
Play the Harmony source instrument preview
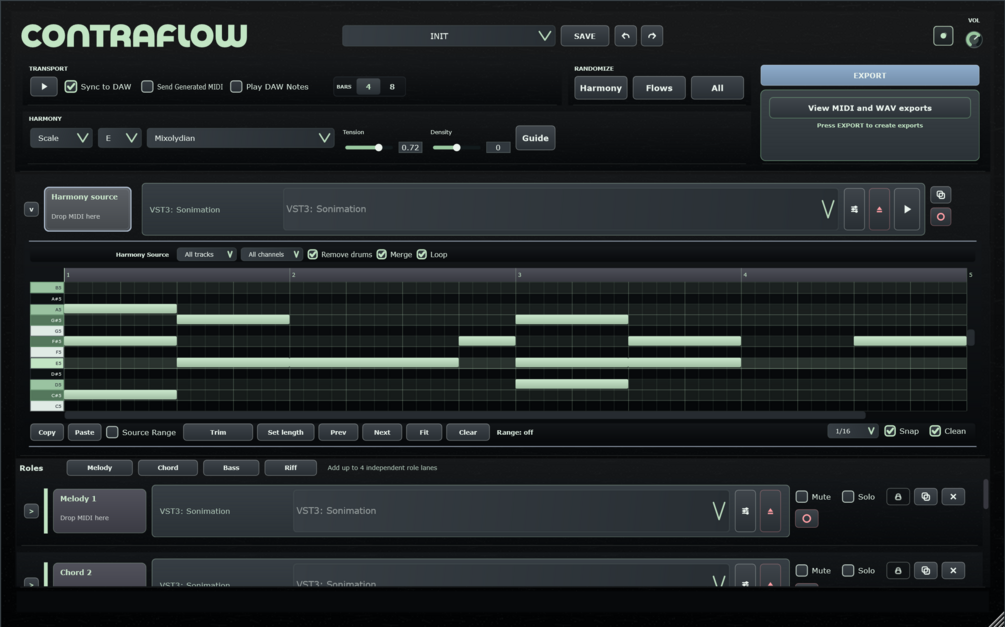907,209
